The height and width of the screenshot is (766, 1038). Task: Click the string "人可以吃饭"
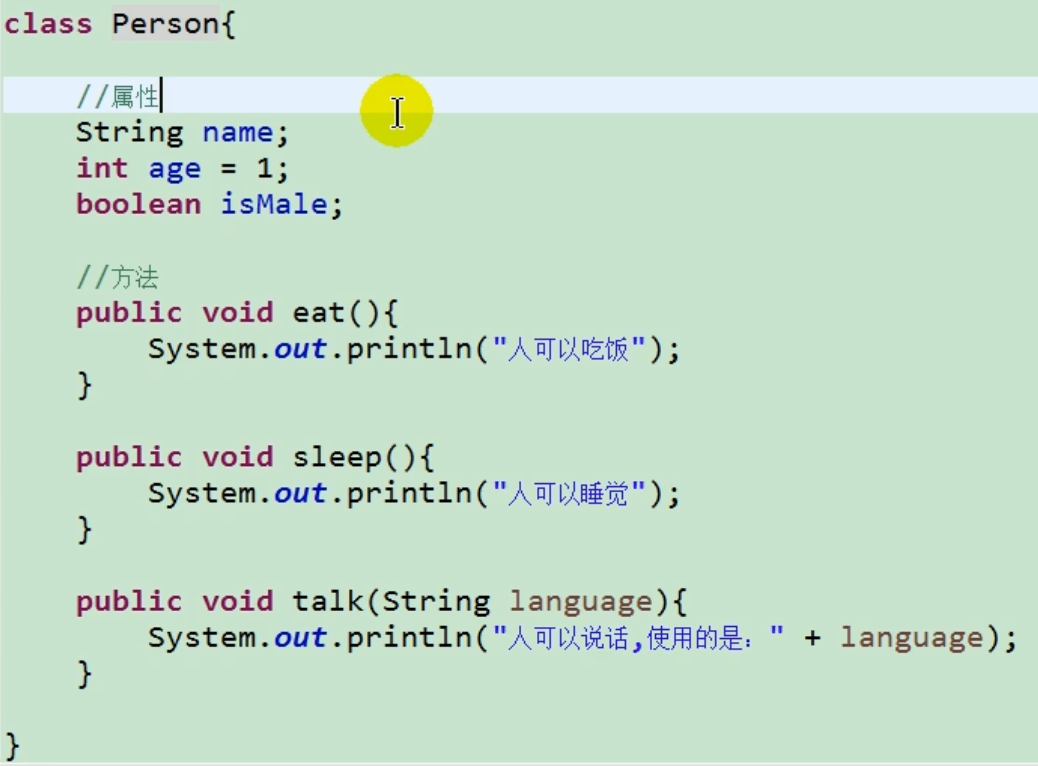(x=569, y=349)
